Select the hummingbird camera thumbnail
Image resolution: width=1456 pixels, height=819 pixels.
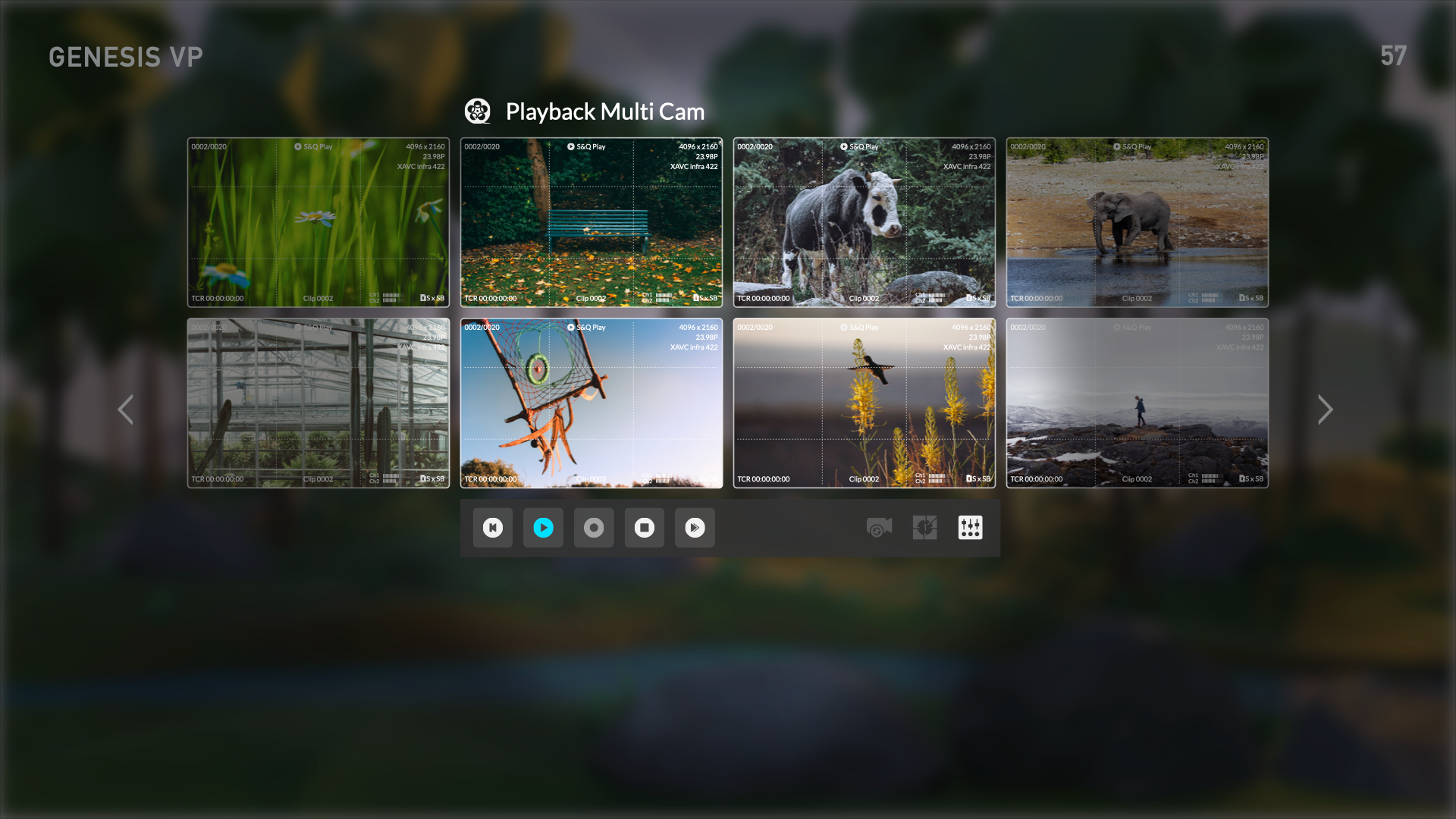864,403
